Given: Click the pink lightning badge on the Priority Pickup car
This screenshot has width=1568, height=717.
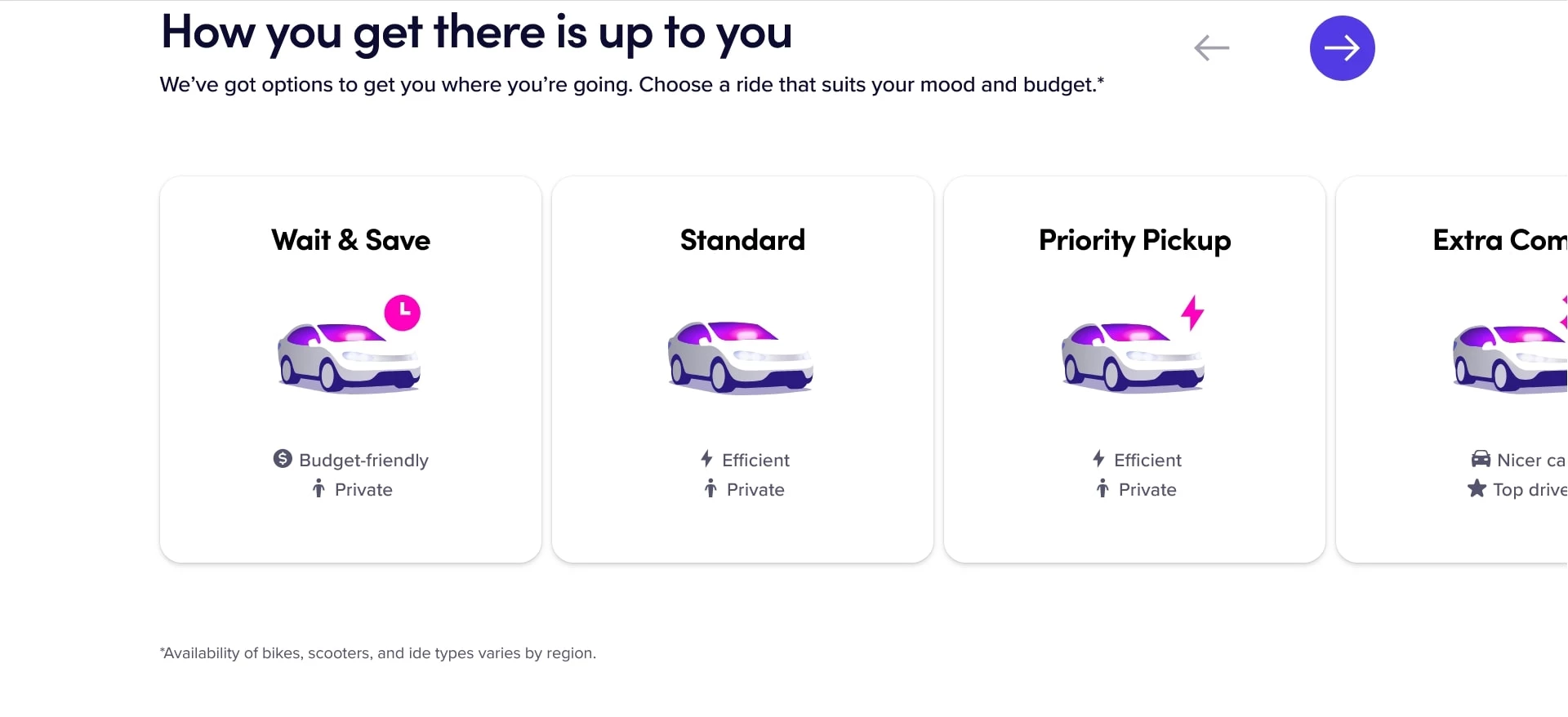Looking at the screenshot, I should tap(1192, 311).
